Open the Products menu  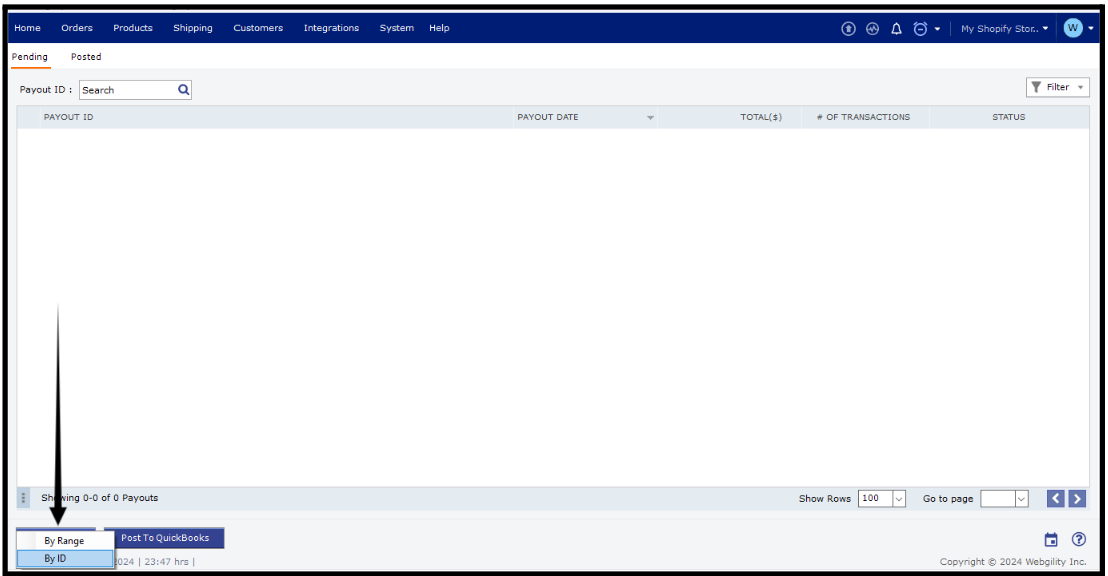click(x=133, y=28)
